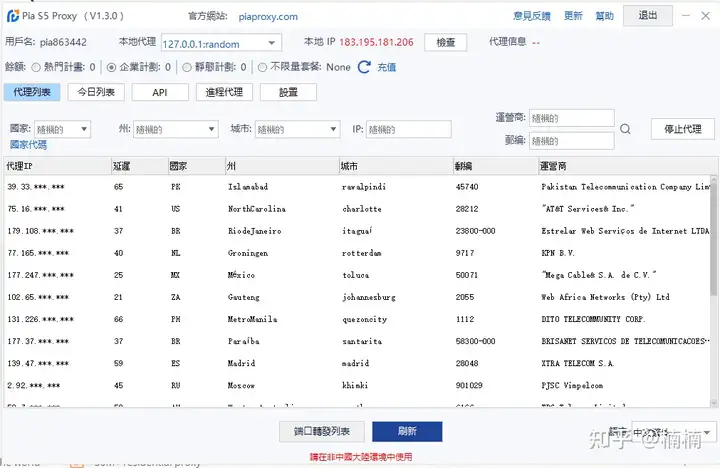Image resolution: width=720 pixels, height=468 pixels.
Task: Click the 端口轉發列表 button
Action: (322, 431)
